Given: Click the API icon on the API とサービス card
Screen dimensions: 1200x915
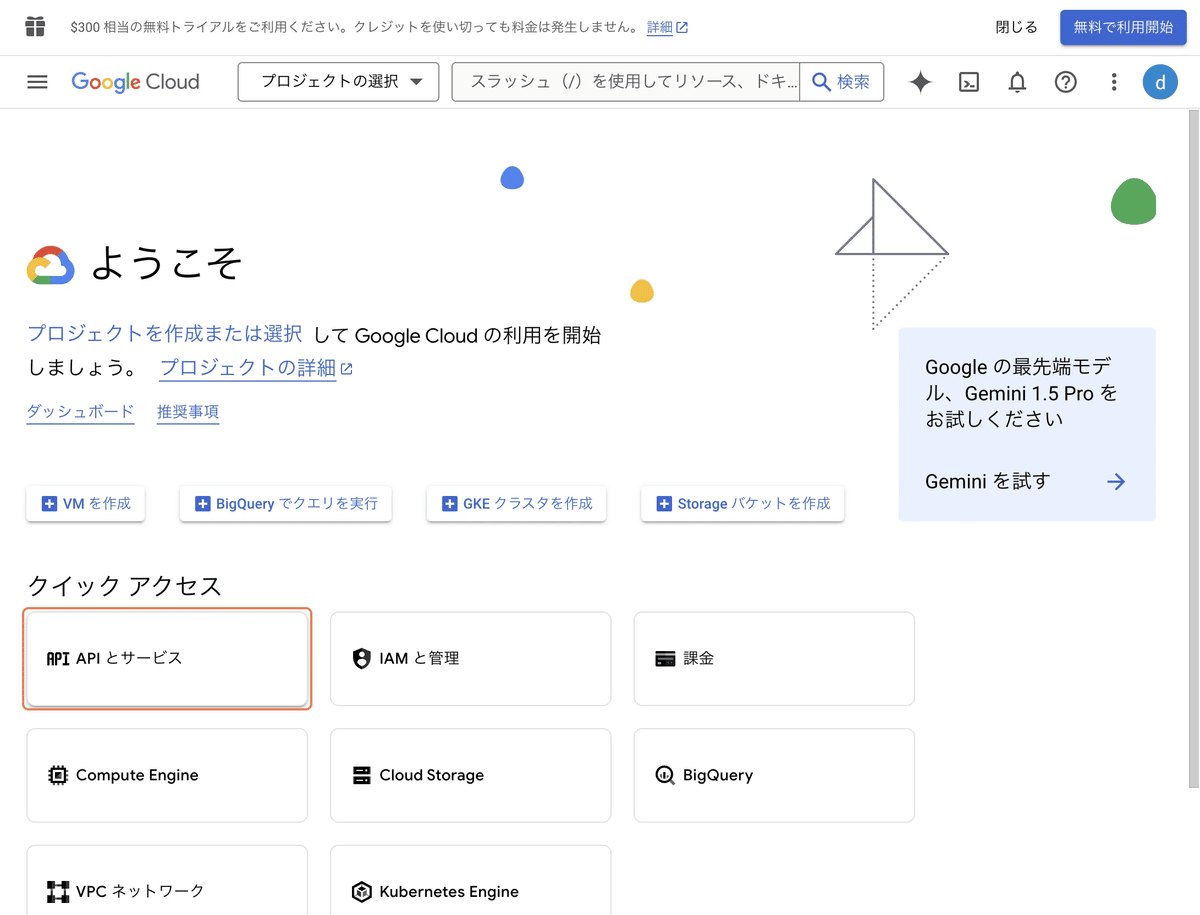Looking at the screenshot, I should pyautogui.click(x=58, y=659).
